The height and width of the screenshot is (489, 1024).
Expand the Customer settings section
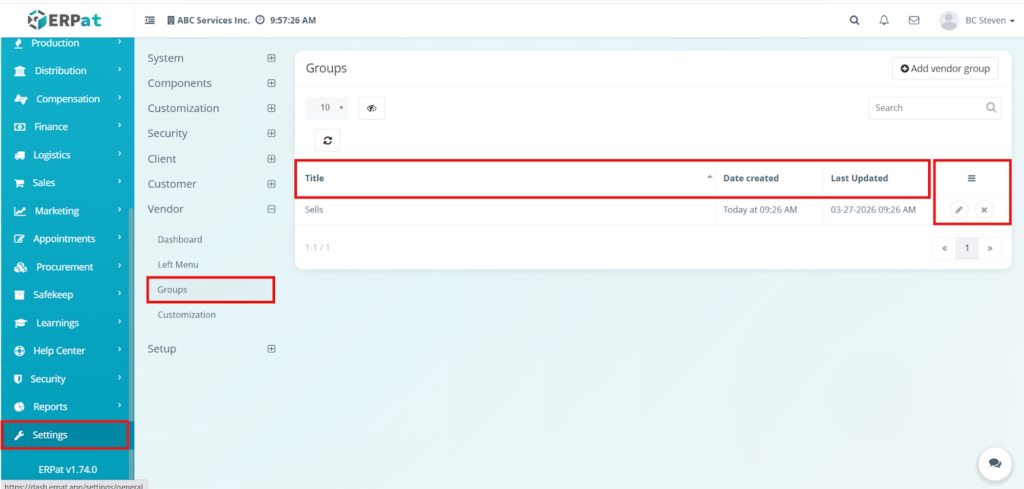271,184
